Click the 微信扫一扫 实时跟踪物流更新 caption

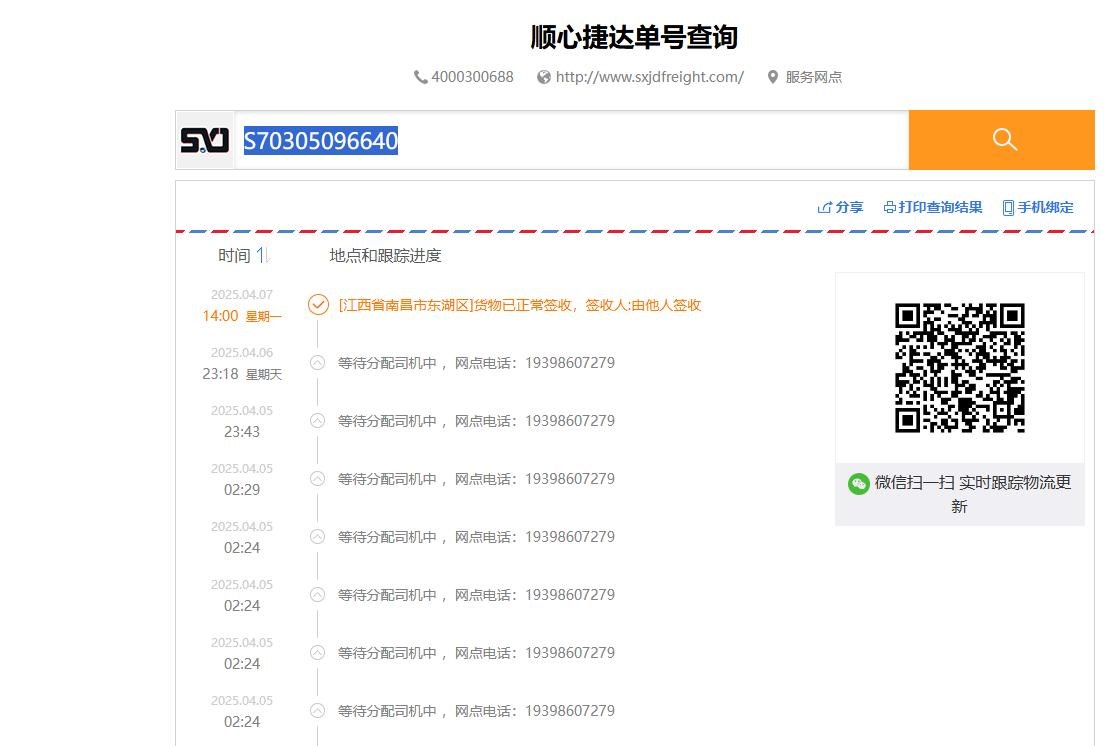pos(972,494)
